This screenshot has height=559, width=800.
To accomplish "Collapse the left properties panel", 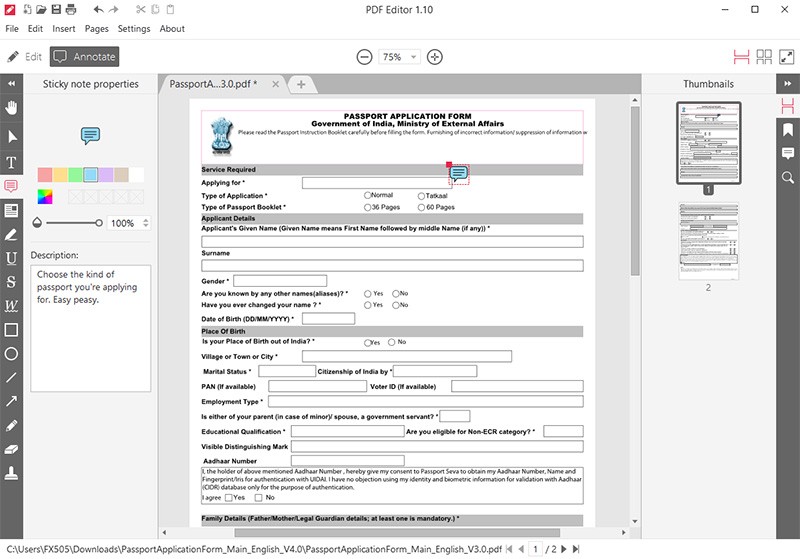I will (x=11, y=83).
